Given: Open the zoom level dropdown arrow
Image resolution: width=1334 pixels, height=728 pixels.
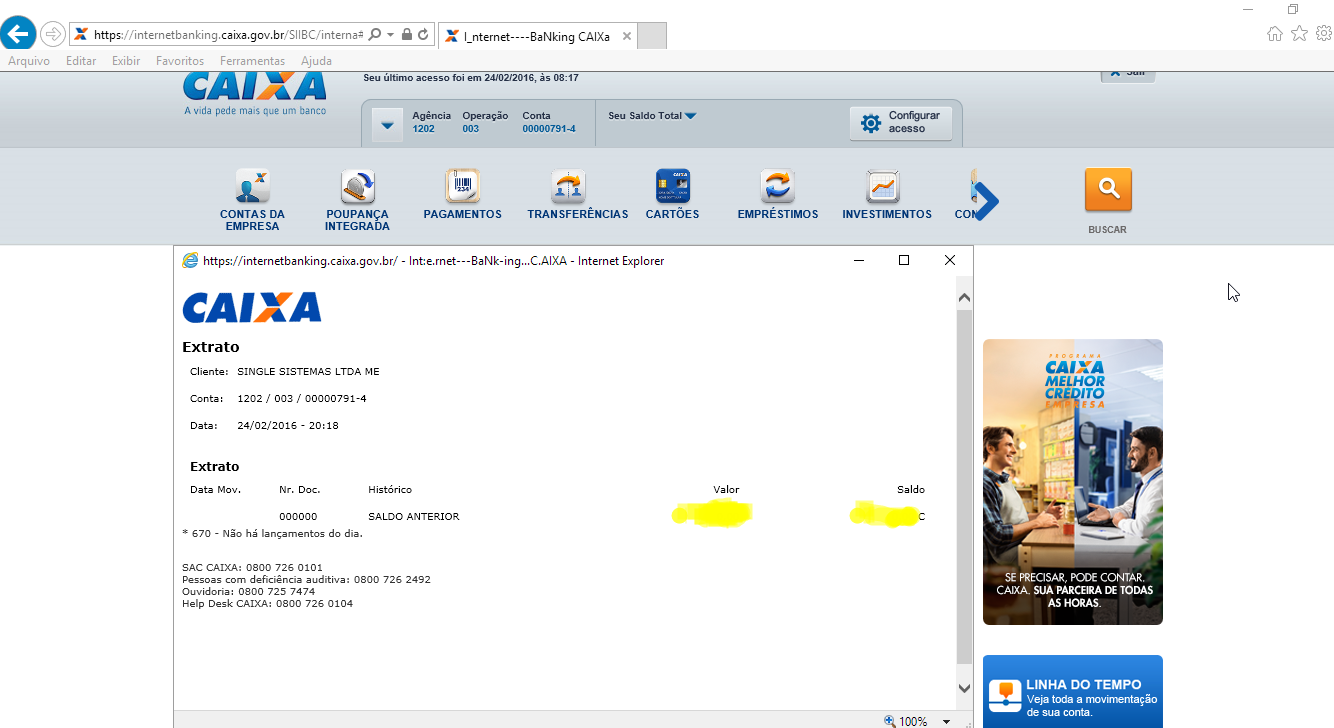Looking at the screenshot, I should click(946, 722).
